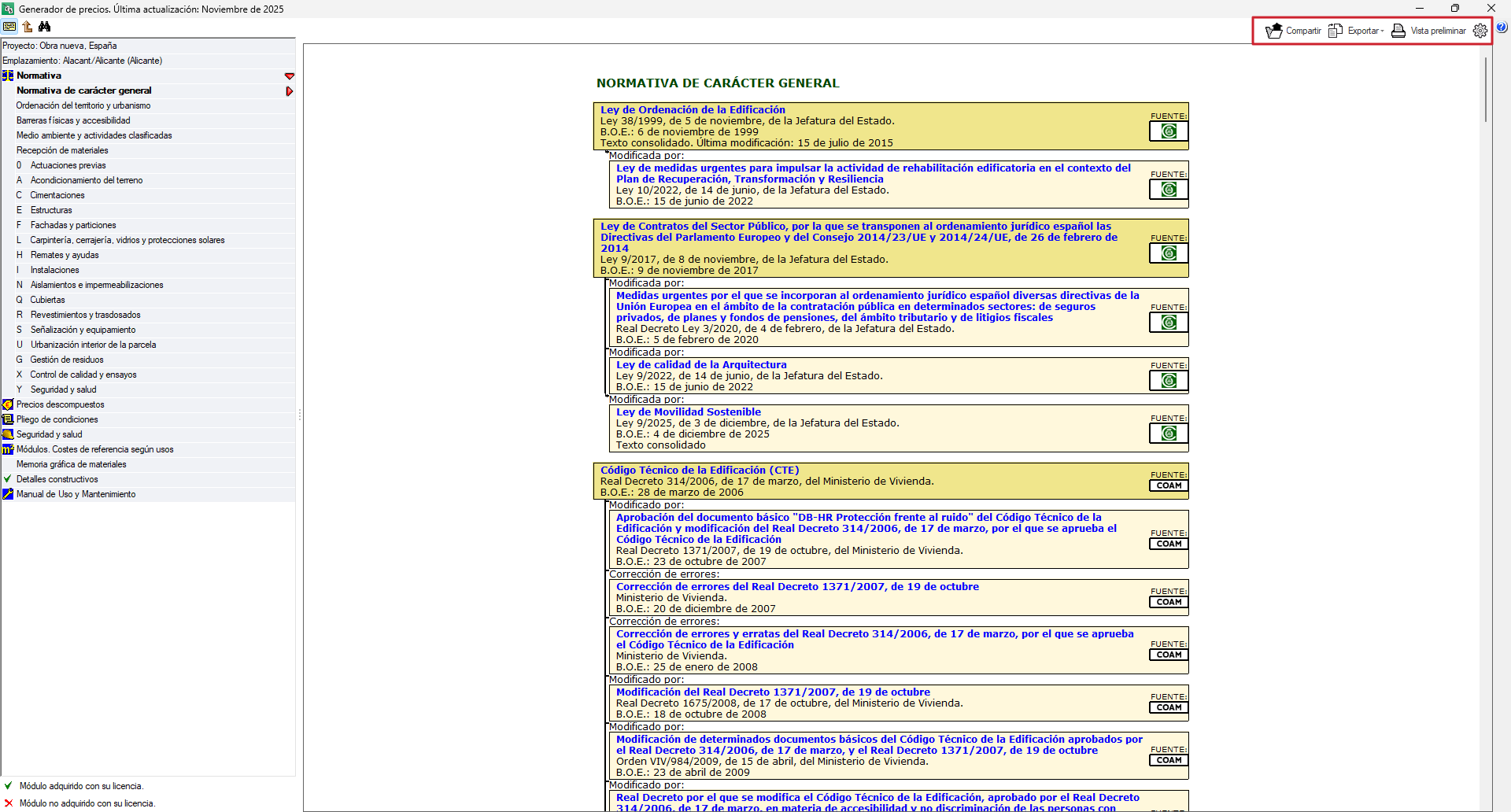The width and height of the screenshot is (1511, 812).
Task: Click the Compartir share button
Action: coord(1293,31)
